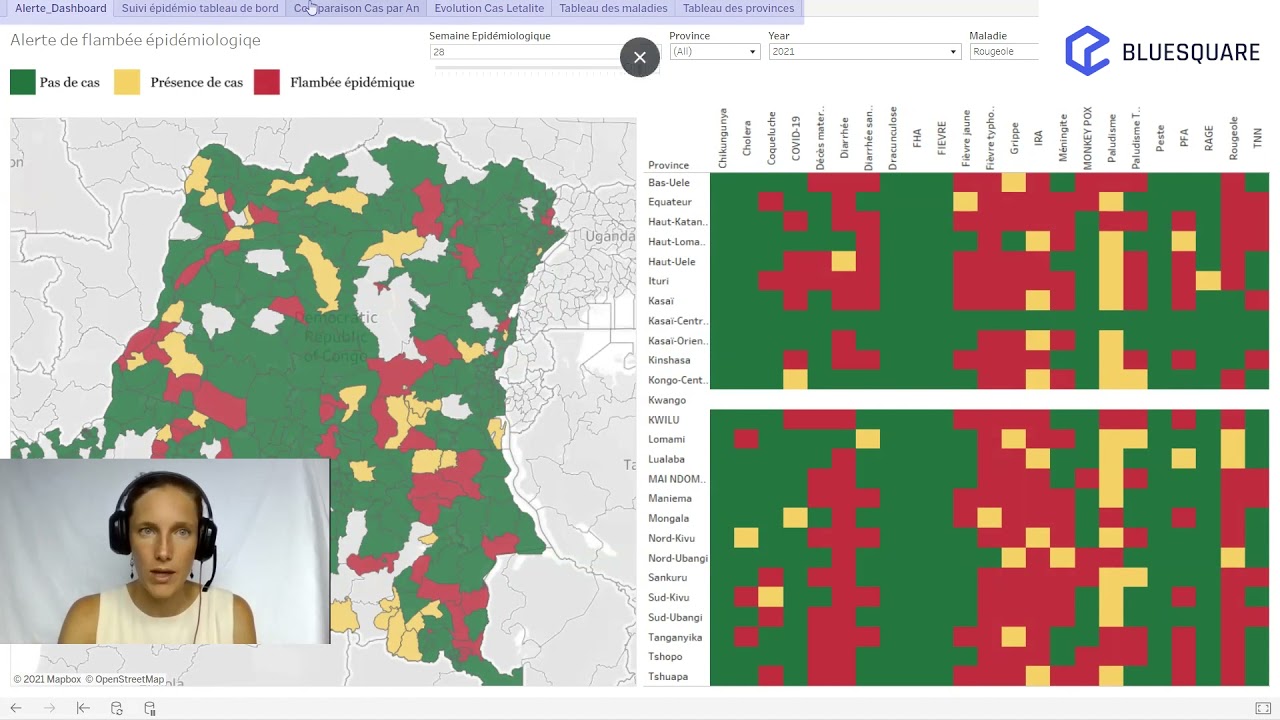This screenshot has width=1280, height=720.
Task: Select the Equateur province row label
Action: tap(670, 202)
